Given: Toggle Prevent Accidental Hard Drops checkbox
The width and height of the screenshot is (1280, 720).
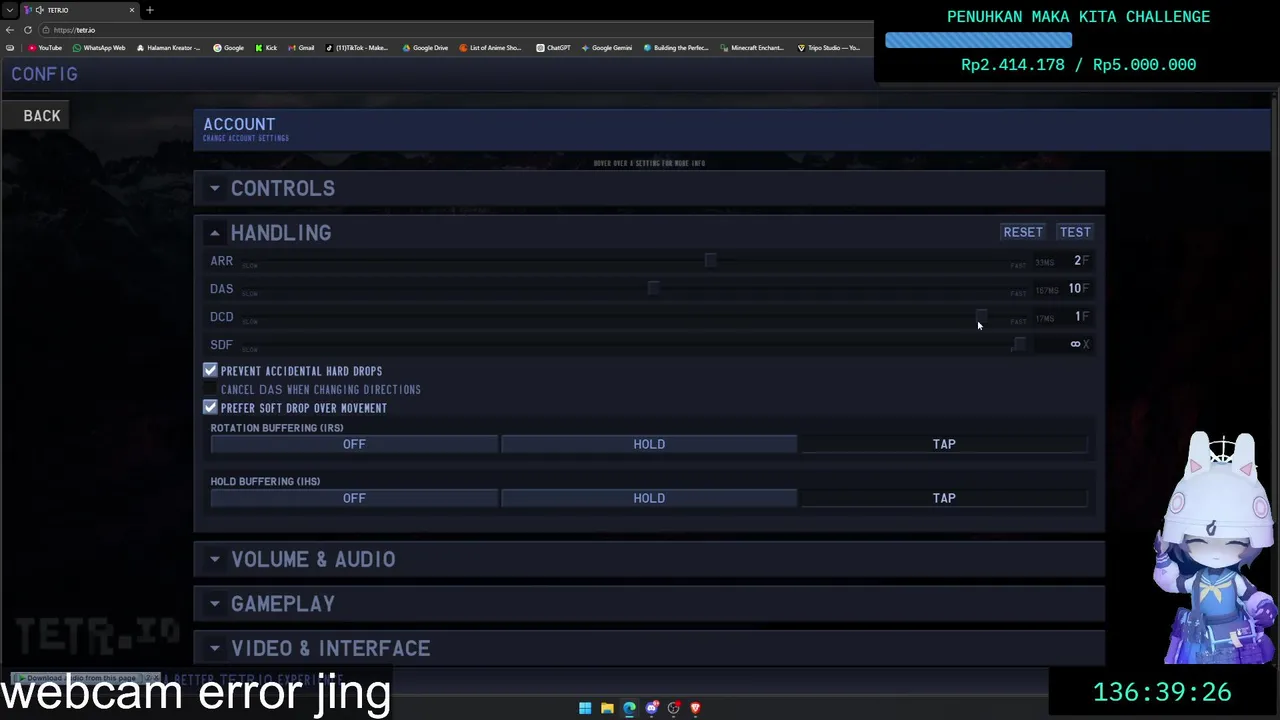Looking at the screenshot, I should tap(210, 370).
